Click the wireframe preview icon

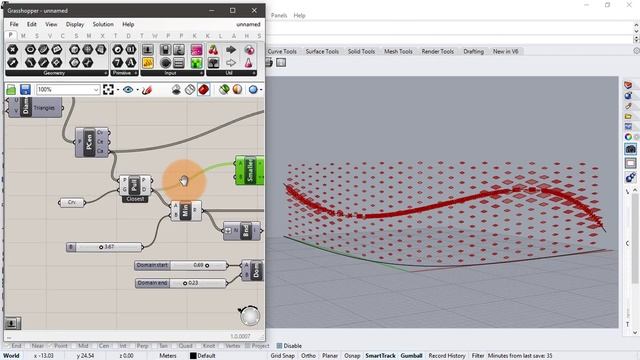point(190,89)
